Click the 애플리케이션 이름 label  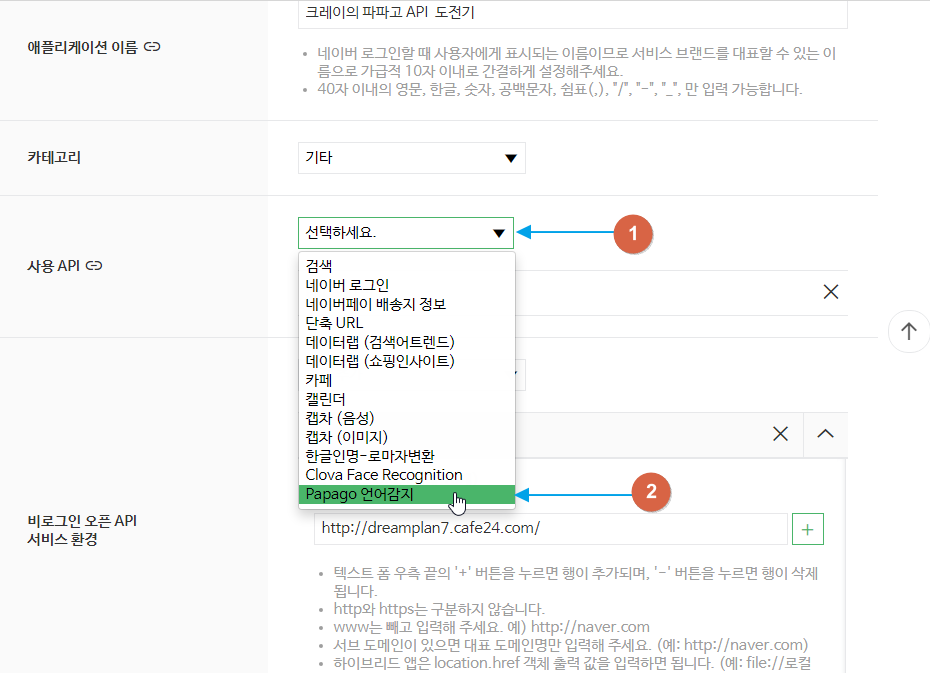82,47
